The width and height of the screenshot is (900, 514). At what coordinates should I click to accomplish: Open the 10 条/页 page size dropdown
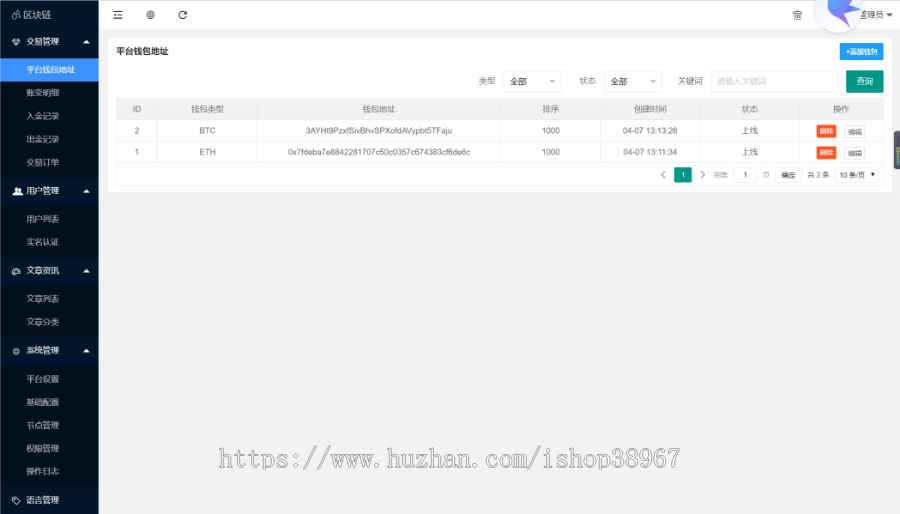[857, 174]
